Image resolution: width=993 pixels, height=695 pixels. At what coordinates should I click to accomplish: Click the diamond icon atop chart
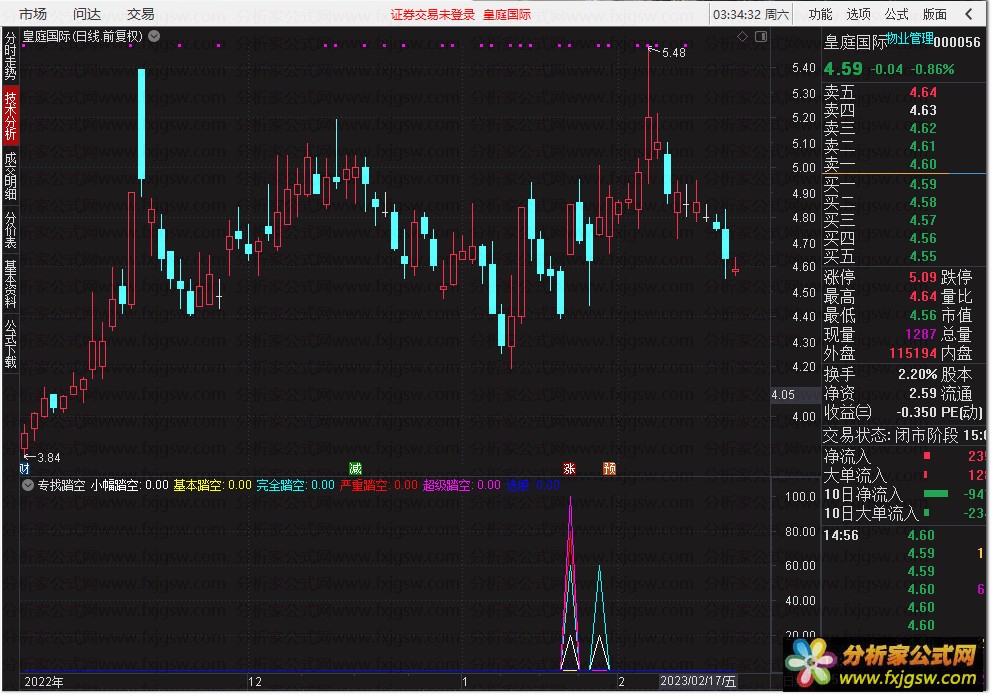pyautogui.click(x=742, y=37)
